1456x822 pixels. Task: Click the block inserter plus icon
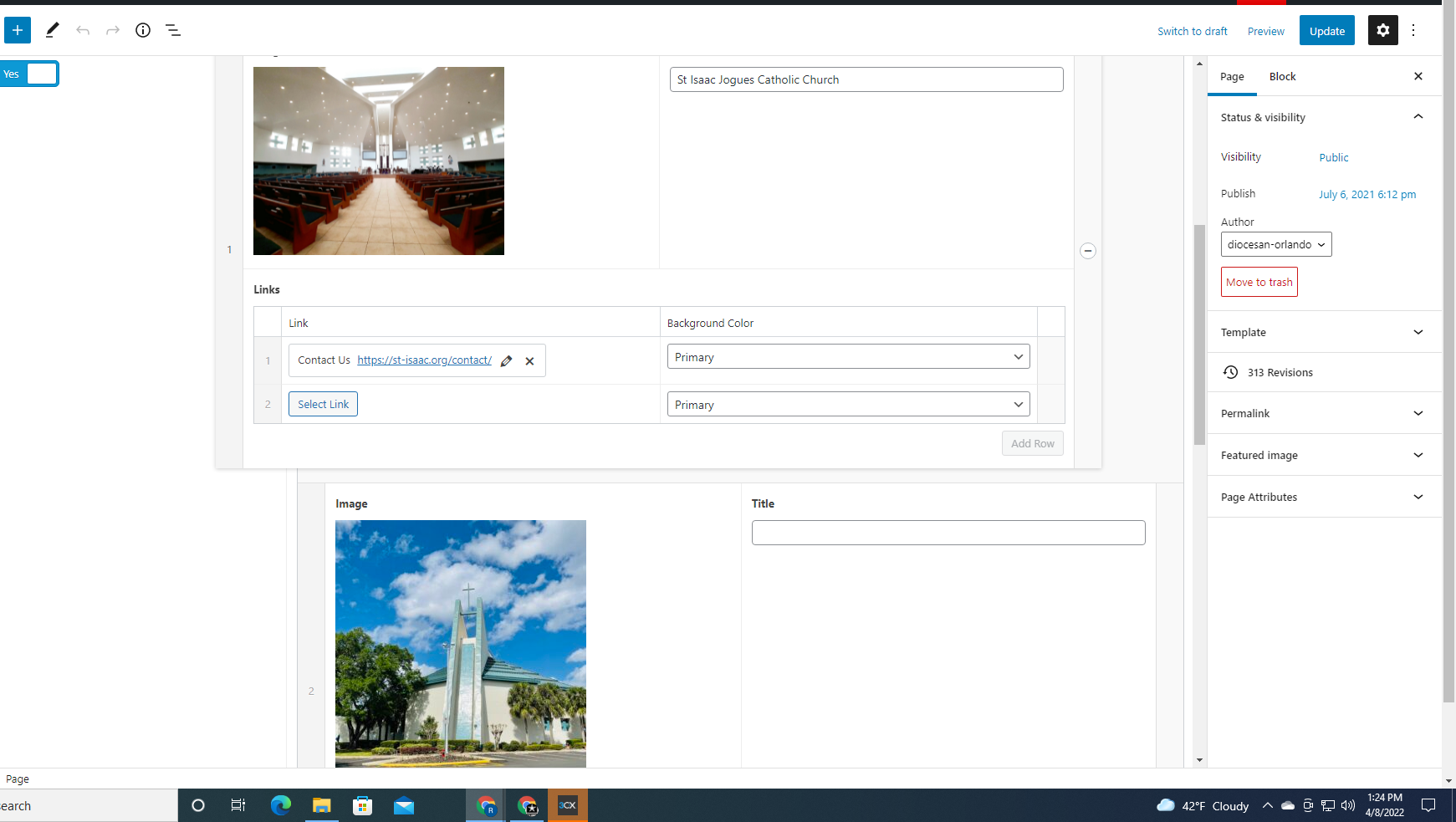(x=18, y=30)
